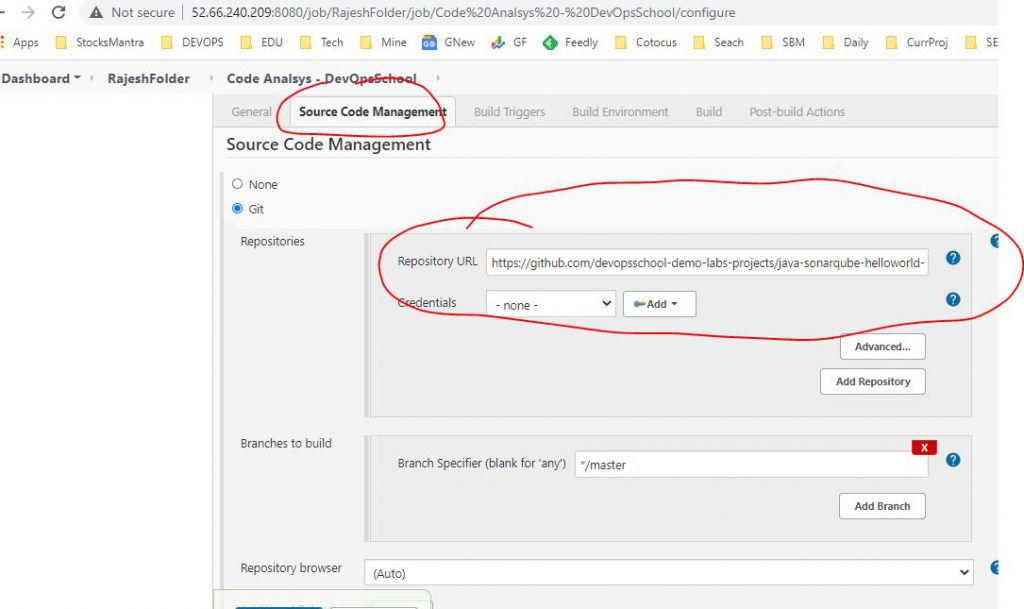Delete branch with red X button
This screenshot has width=1024, height=609.
click(924, 447)
